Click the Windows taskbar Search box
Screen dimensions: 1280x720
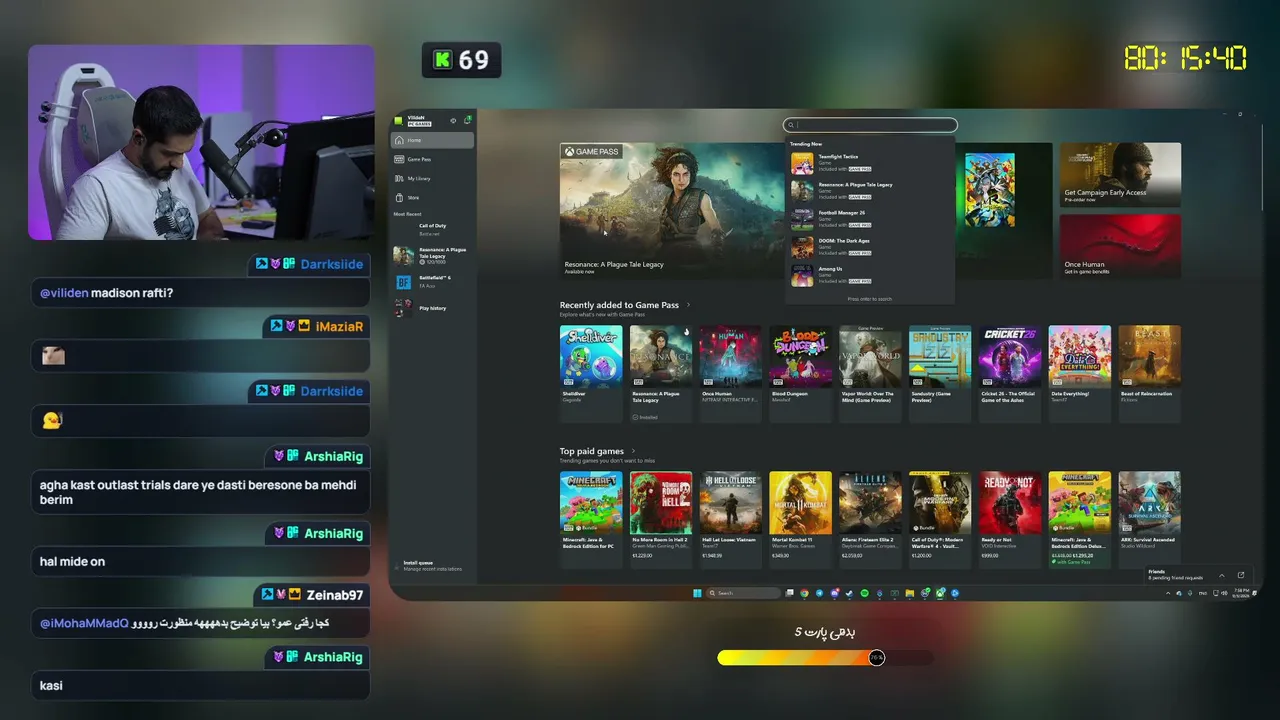click(743, 593)
